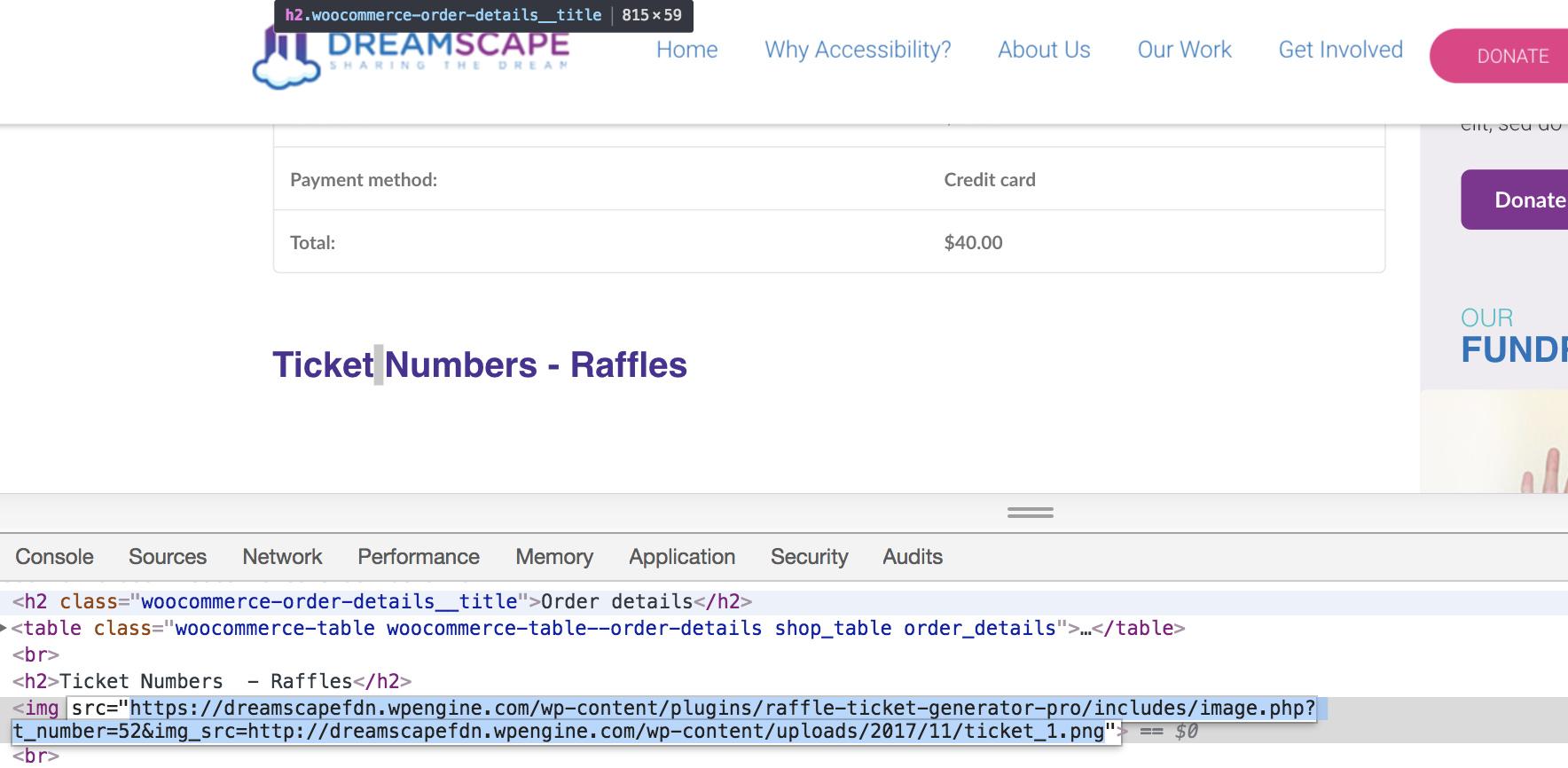
Task: Switch to the Network tab
Action: tap(282, 557)
